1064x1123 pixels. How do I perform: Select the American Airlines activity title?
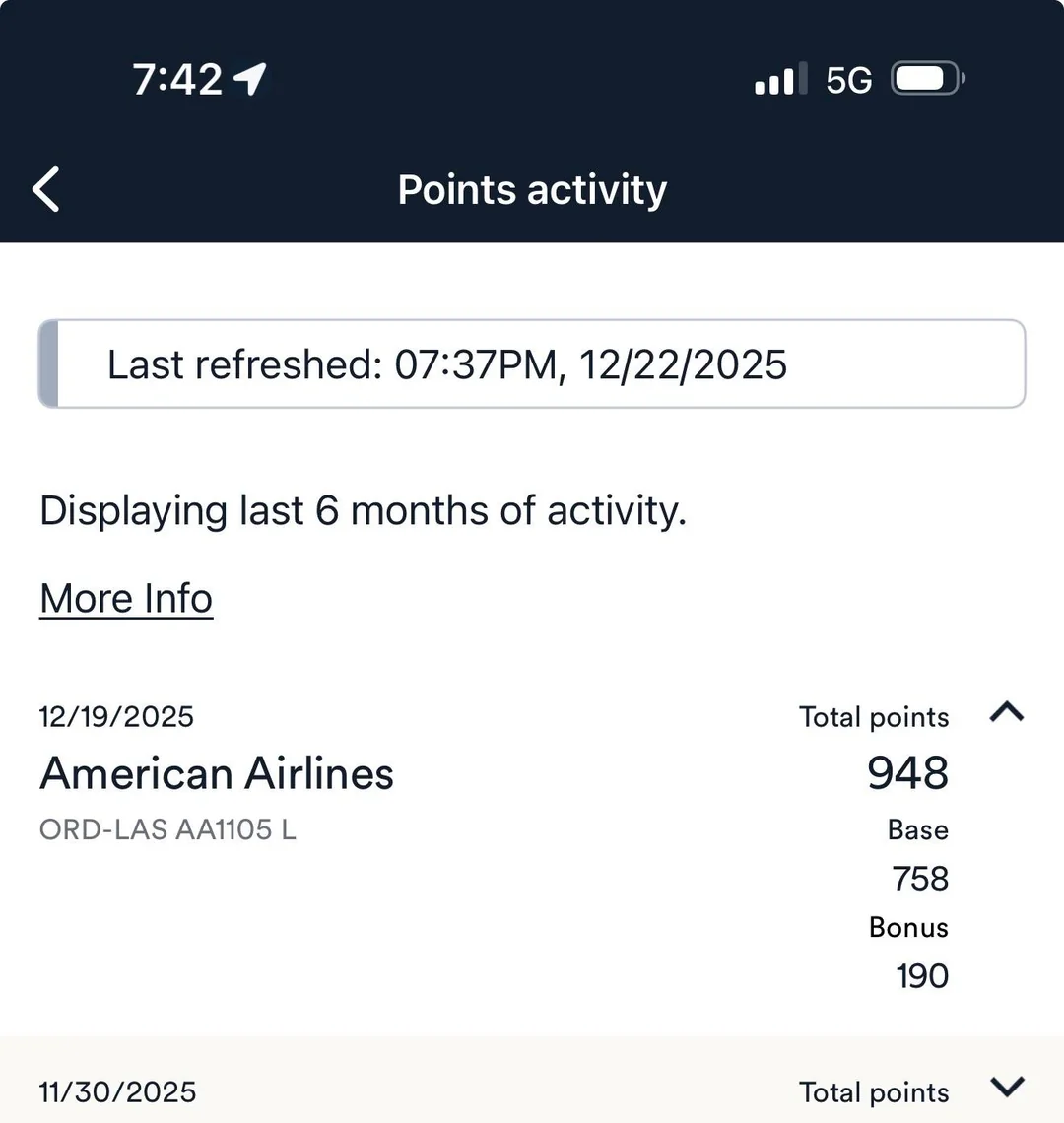click(217, 773)
